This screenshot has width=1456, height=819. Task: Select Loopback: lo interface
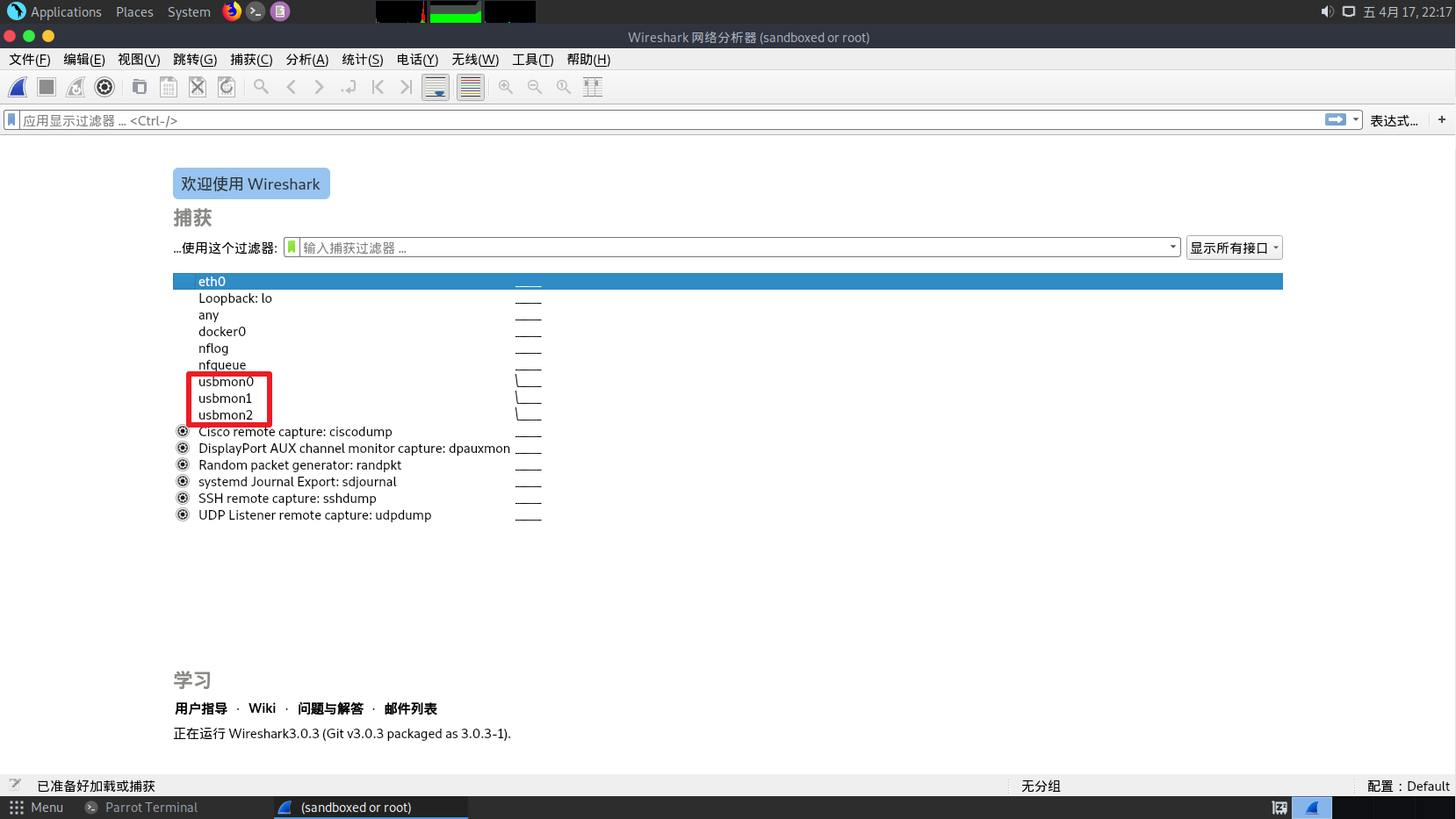[728, 298]
